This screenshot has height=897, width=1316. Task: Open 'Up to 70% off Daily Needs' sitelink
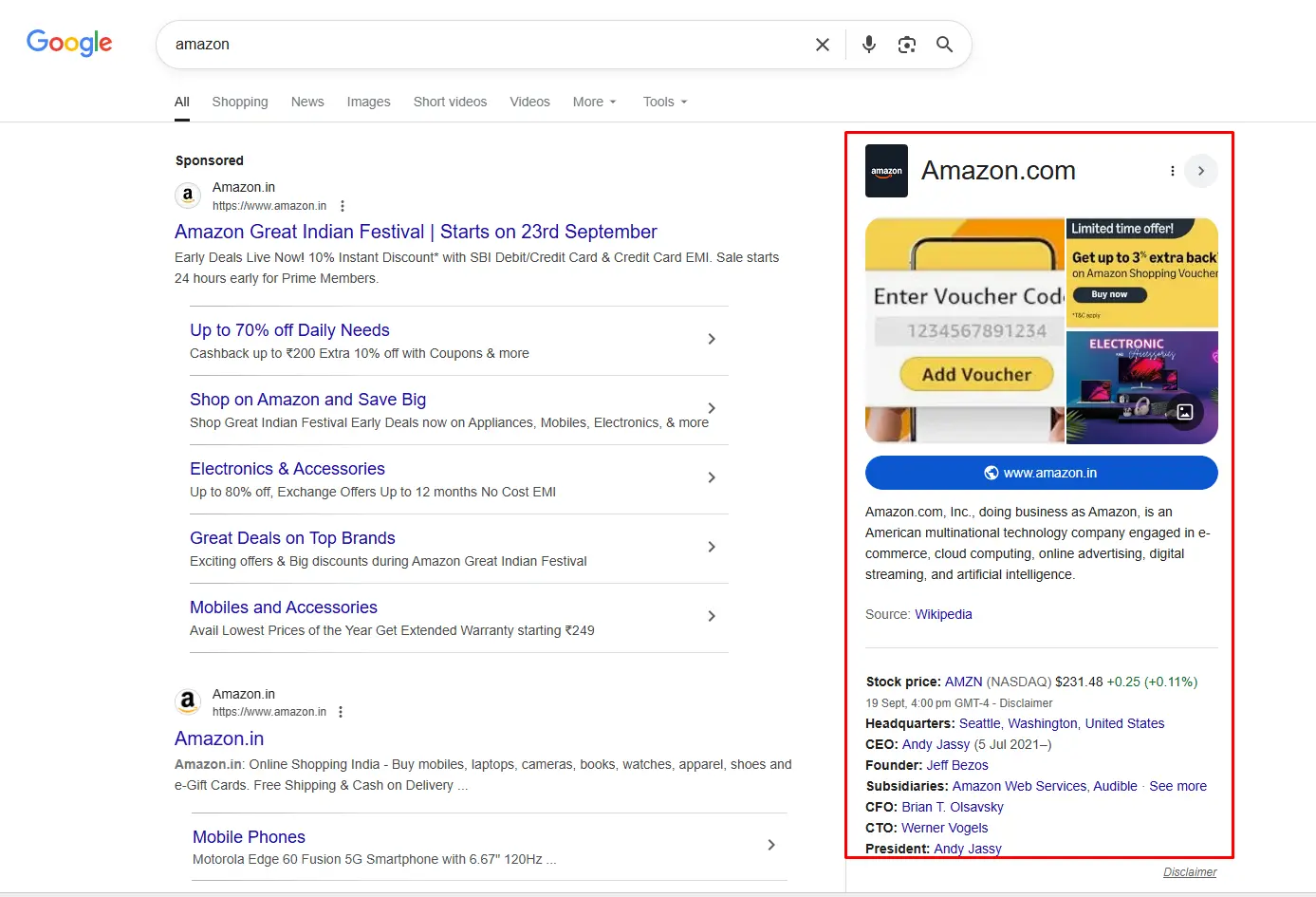(289, 330)
